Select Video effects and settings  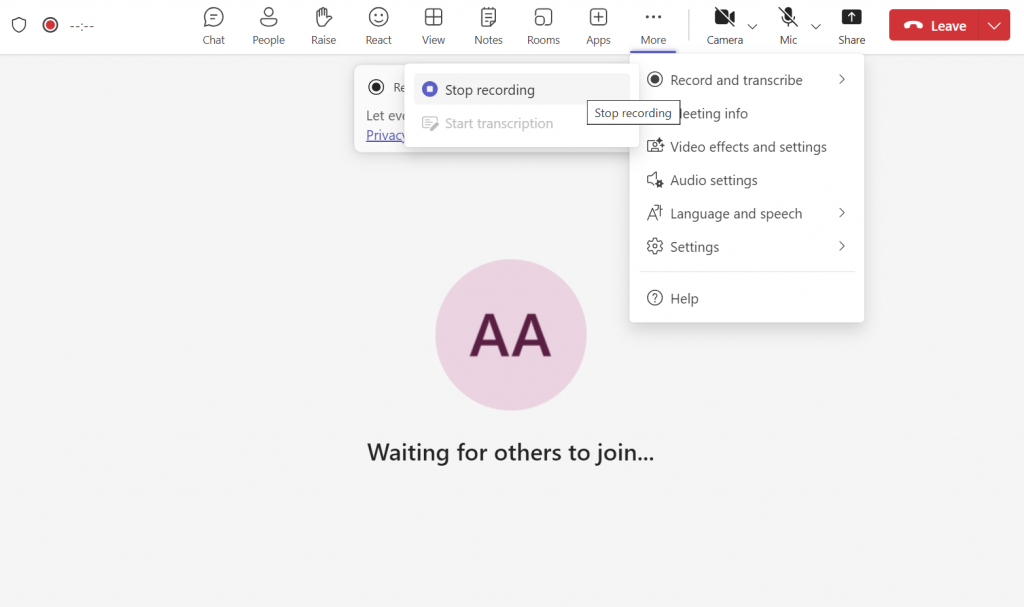point(747,147)
